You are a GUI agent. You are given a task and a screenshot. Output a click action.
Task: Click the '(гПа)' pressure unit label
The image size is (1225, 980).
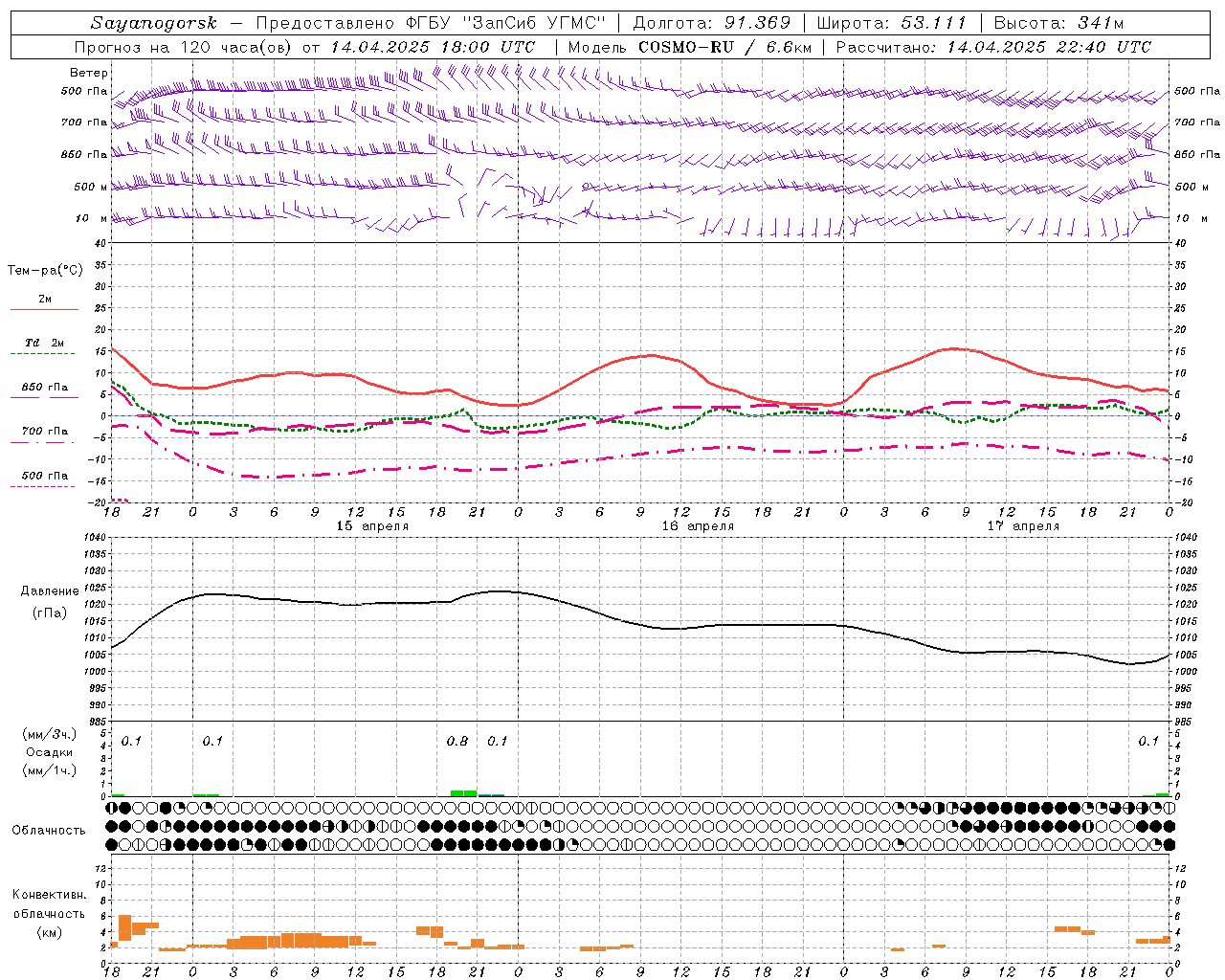[49, 613]
